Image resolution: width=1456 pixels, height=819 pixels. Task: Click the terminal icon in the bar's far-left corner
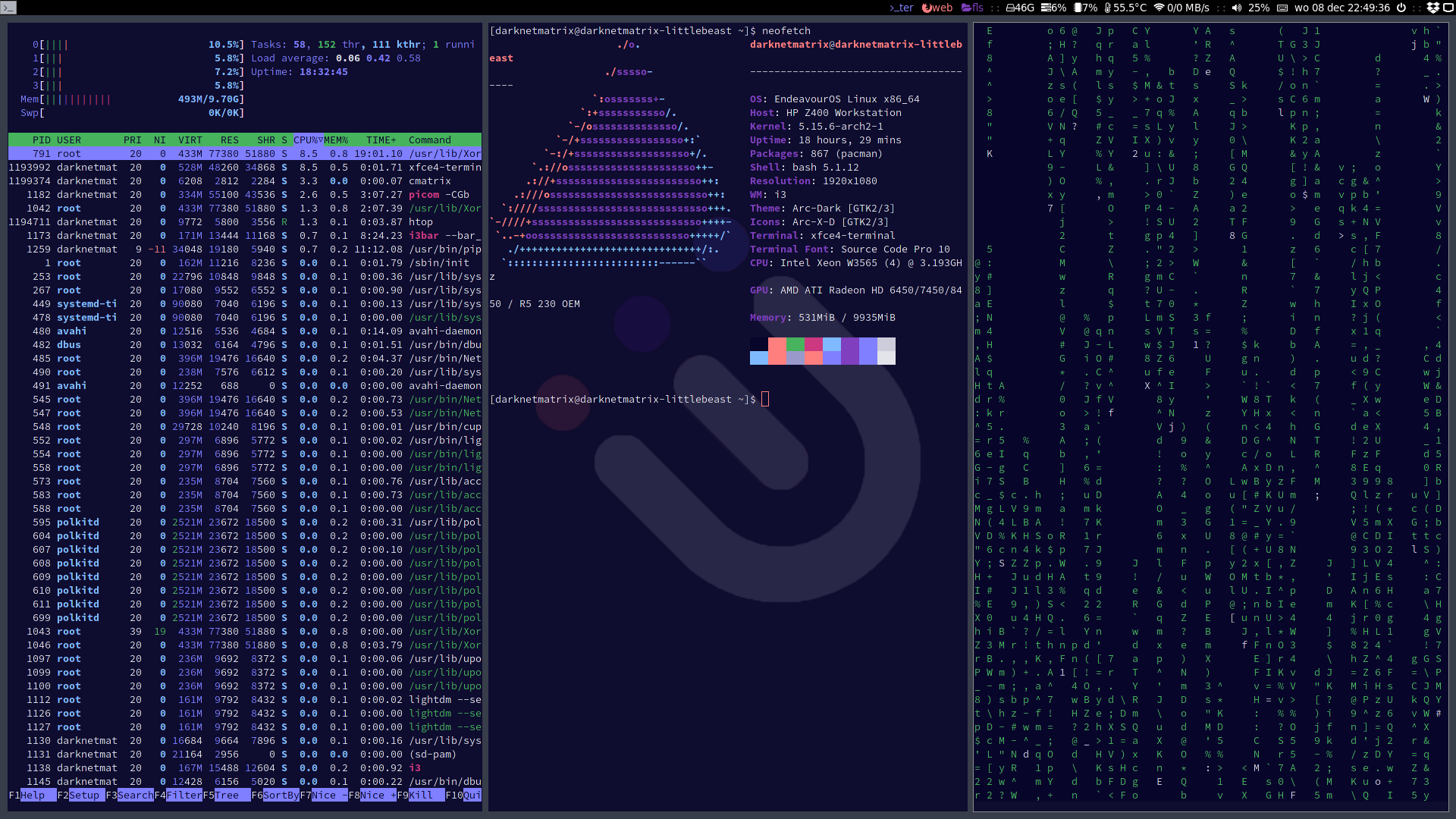(x=8, y=8)
